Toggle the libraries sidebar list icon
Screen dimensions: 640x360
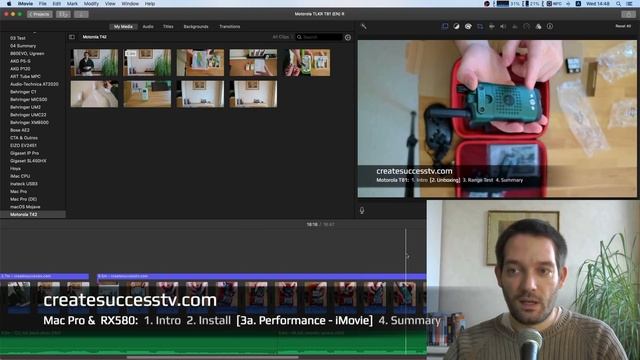[72, 37]
